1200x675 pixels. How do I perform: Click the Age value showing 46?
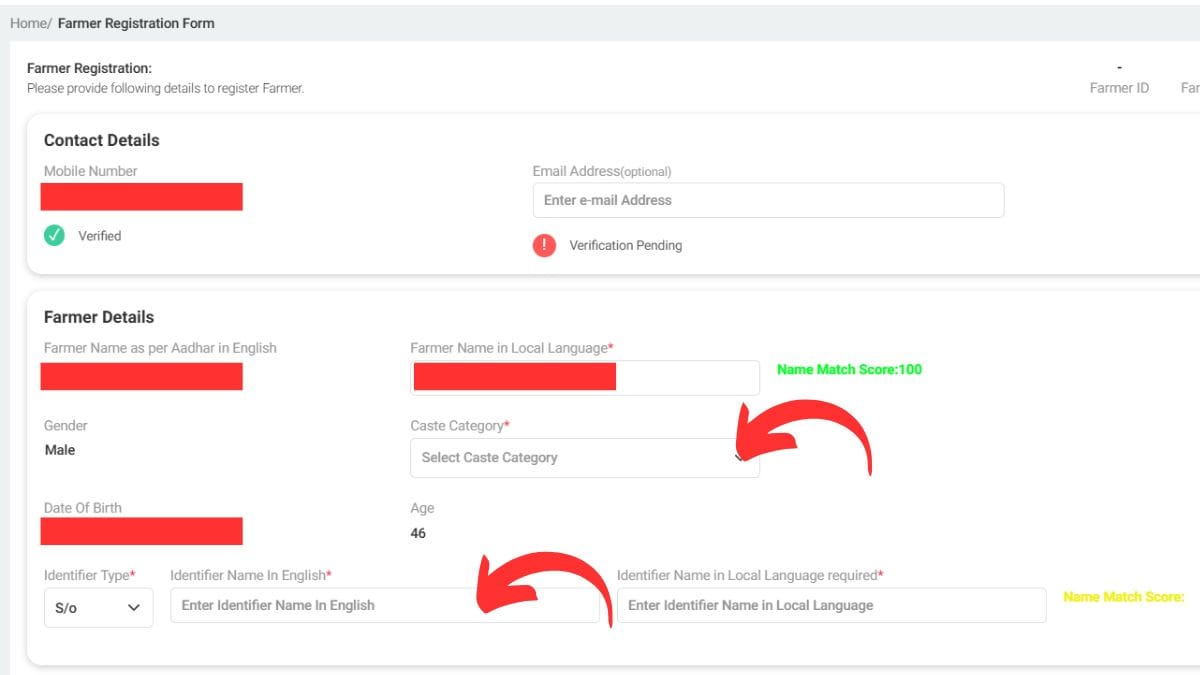(x=417, y=533)
